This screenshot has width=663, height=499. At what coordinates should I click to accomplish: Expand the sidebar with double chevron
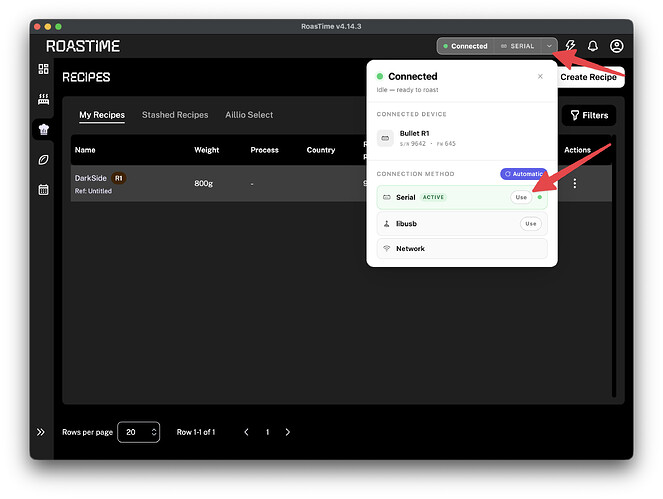pos(41,432)
